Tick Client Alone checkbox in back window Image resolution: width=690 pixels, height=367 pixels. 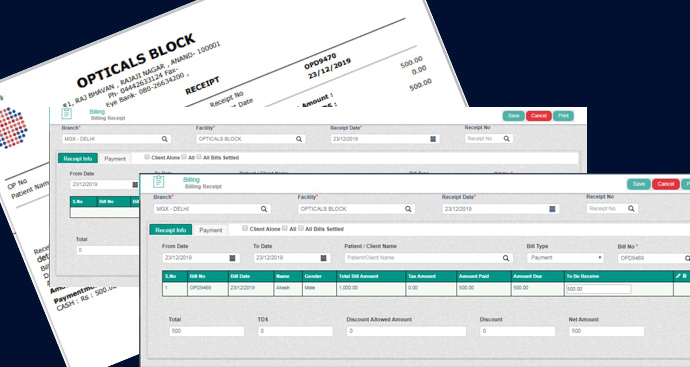pyautogui.click(x=147, y=157)
